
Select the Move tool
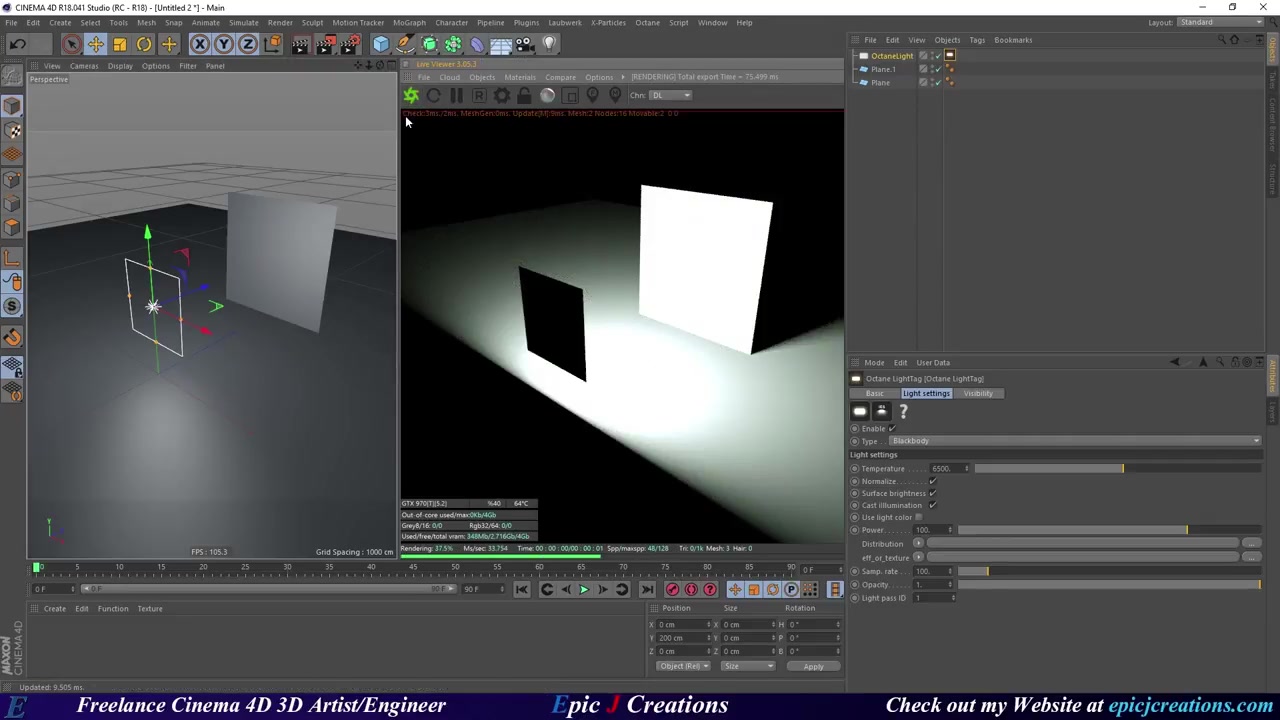[96, 43]
